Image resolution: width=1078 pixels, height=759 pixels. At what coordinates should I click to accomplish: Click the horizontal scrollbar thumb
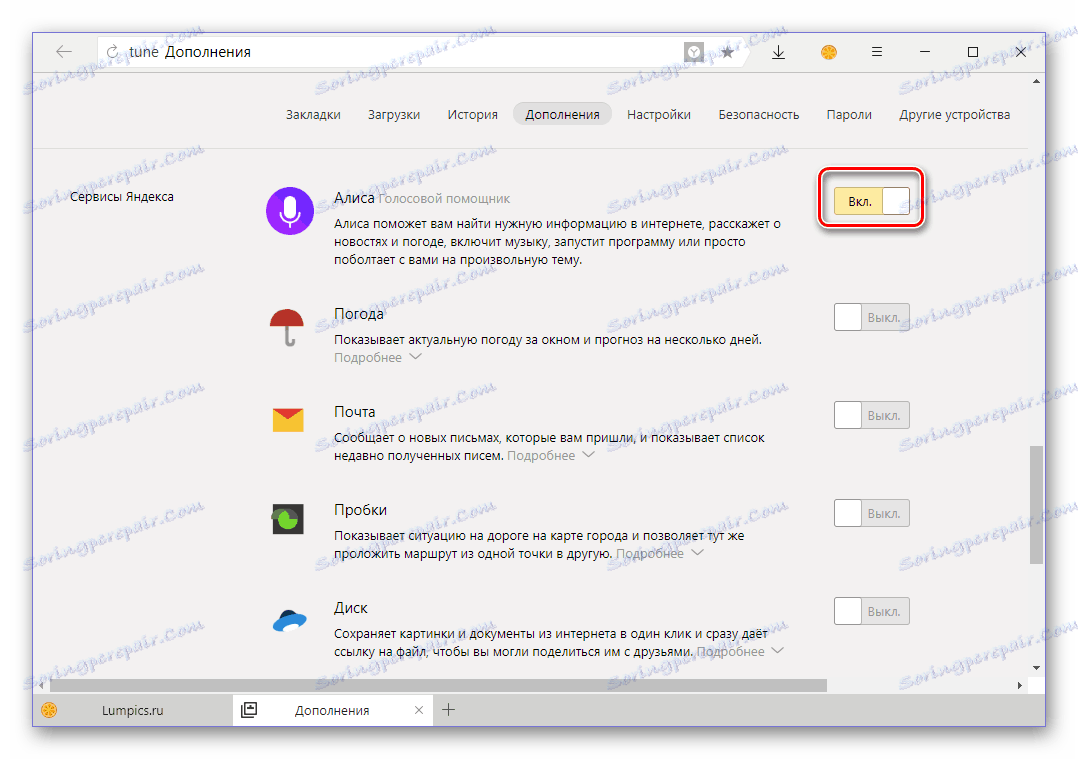(438, 685)
